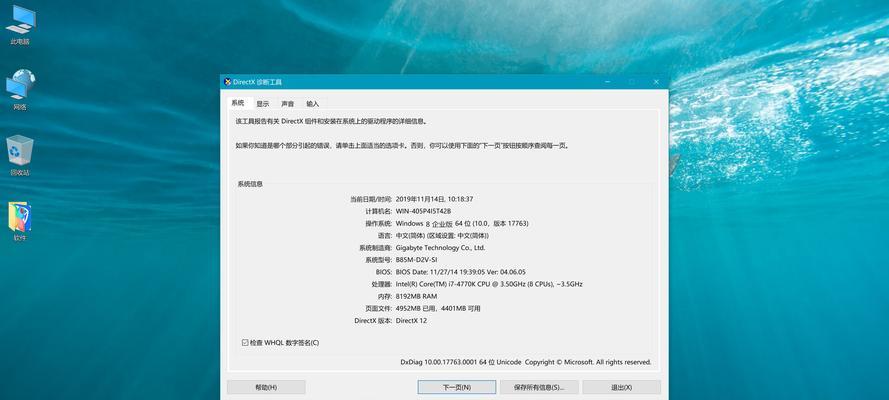Click the DirectX 诊断工具 window title
Screen dimensions: 889x400
(x=257, y=82)
